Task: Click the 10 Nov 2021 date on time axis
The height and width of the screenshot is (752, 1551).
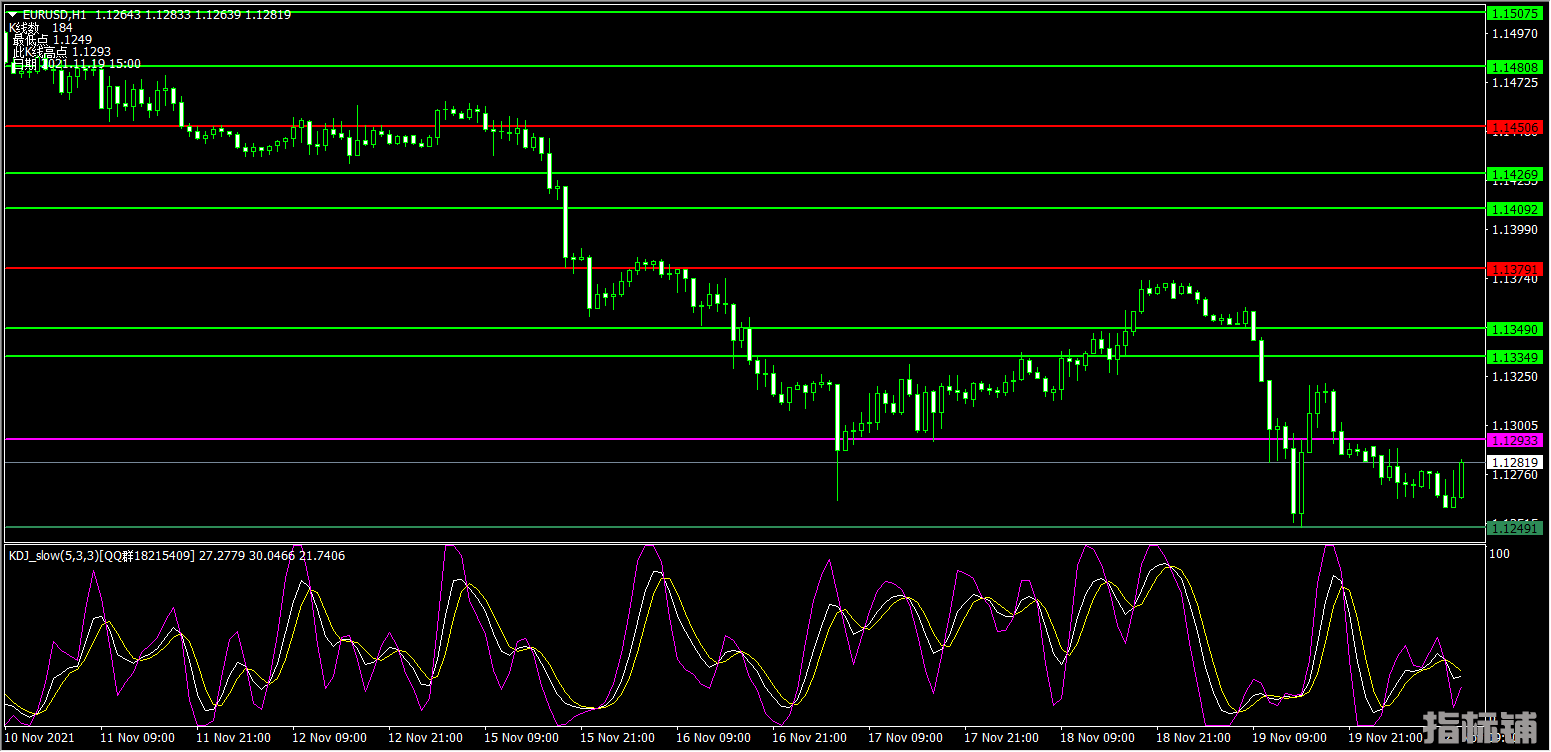Action: (x=38, y=738)
